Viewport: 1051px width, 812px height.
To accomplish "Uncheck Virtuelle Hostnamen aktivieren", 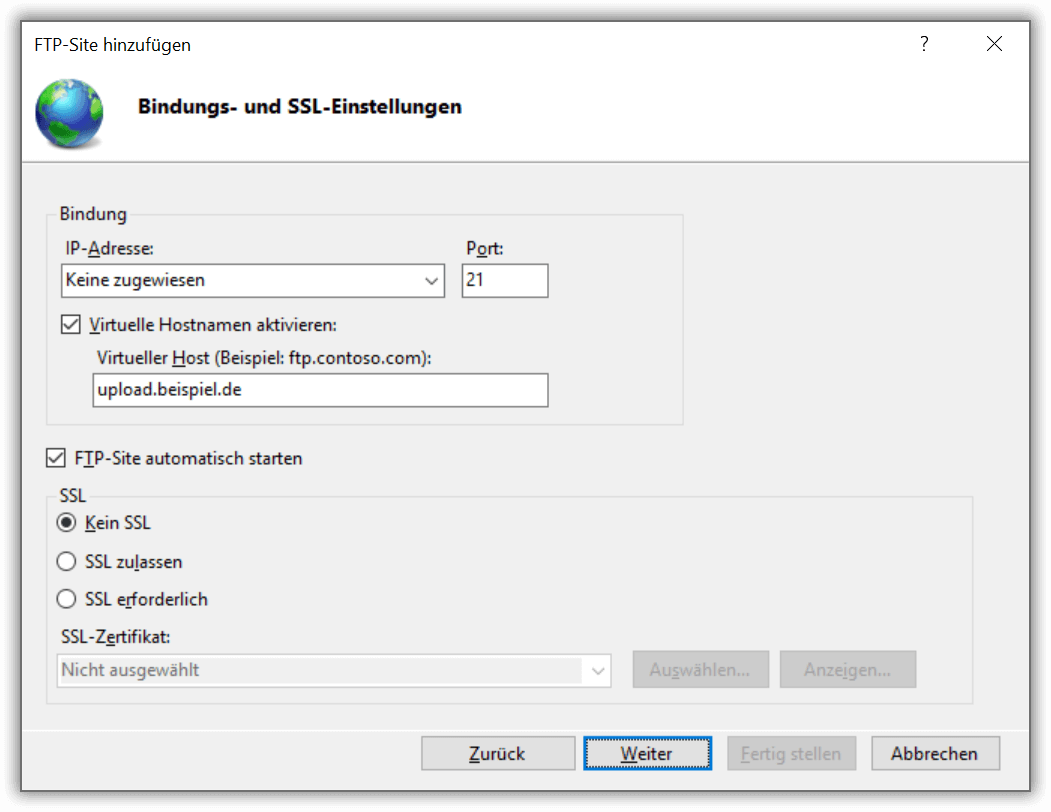I will (70, 325).
